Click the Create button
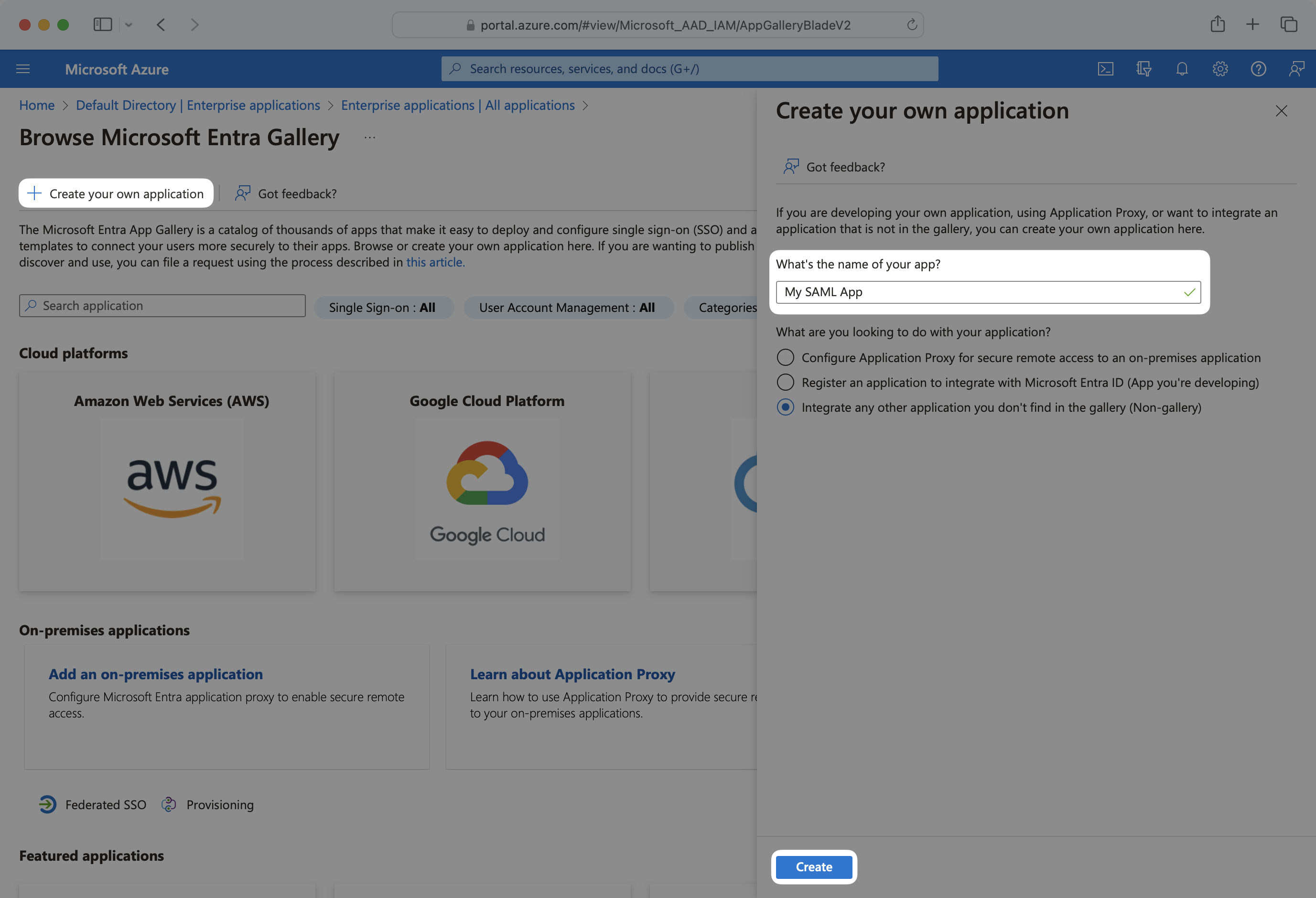 tap(814, 867)
